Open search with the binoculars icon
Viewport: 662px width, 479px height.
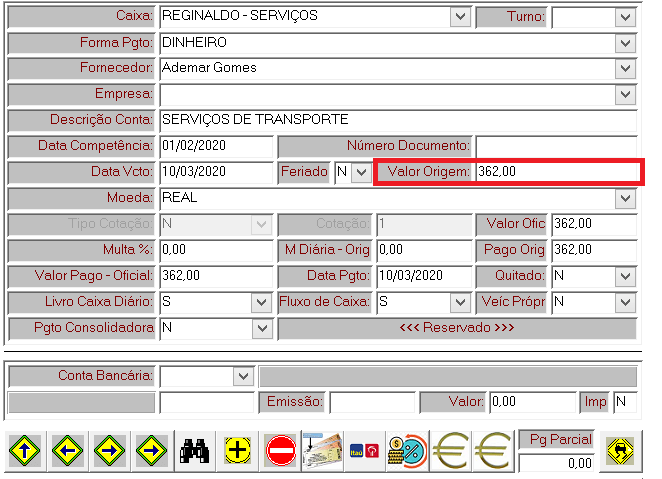pos(195,451)
